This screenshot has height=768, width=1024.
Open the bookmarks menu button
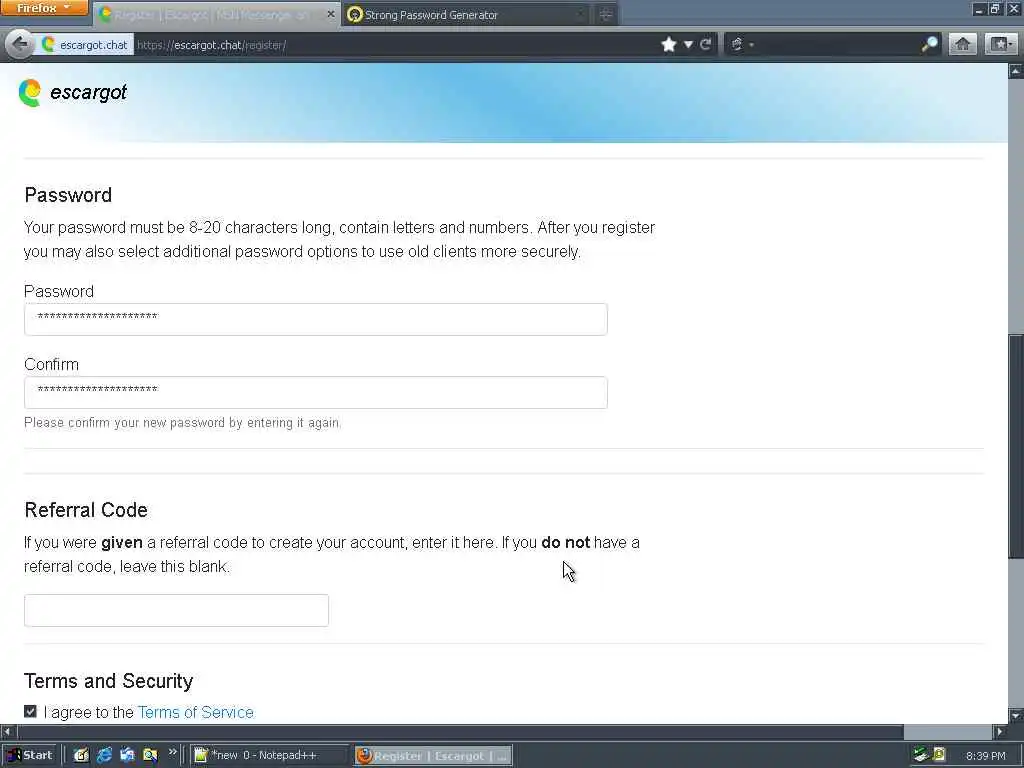(1001, 44)
